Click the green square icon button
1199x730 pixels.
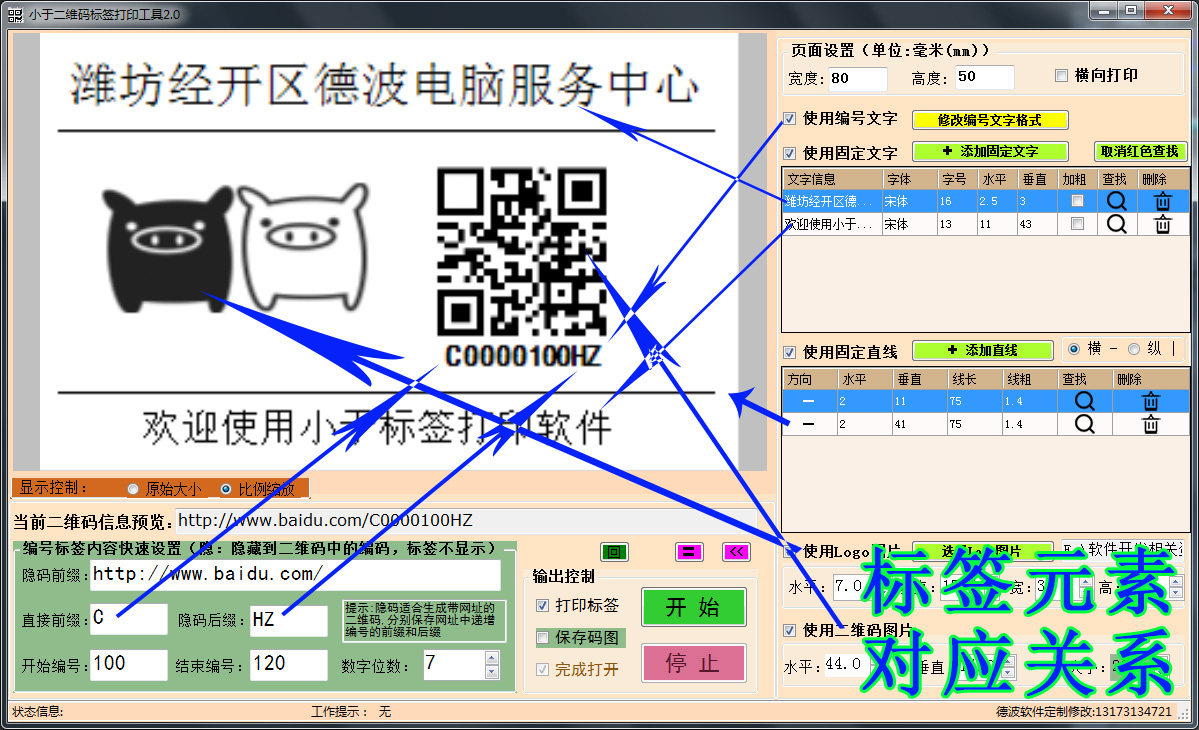point(615,552)
